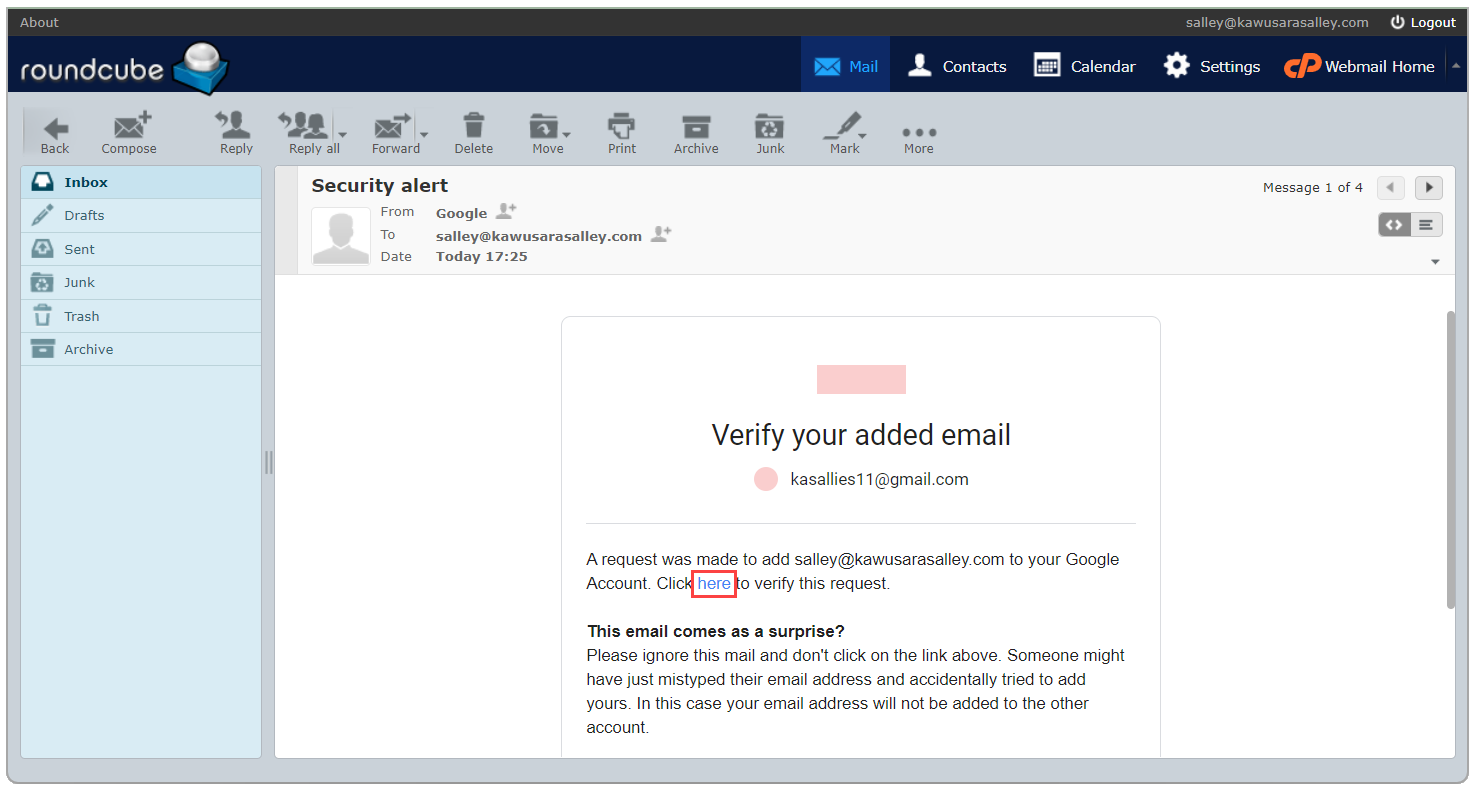Click the 'Message 1 of 4' counter
Image resolution: width=1474 pixels, height=790 pixels.
pyautogui.click(x=1313, y=187)
